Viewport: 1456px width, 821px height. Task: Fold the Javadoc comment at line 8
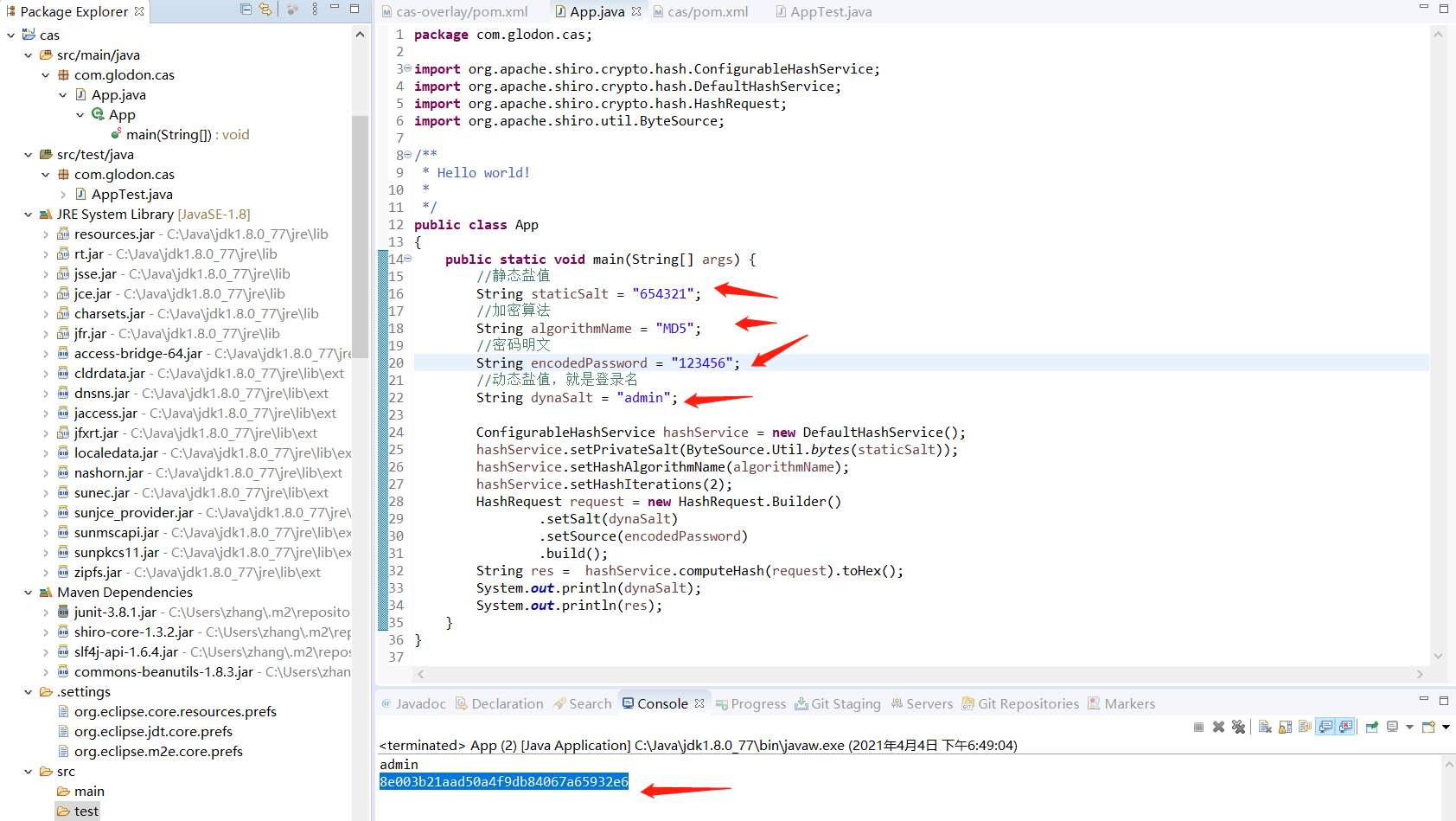pyautogui.click(x=408, y=155)
